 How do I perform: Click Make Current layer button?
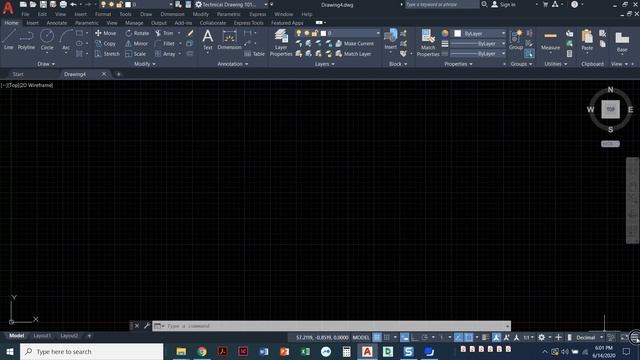click(x=354, y=43)
